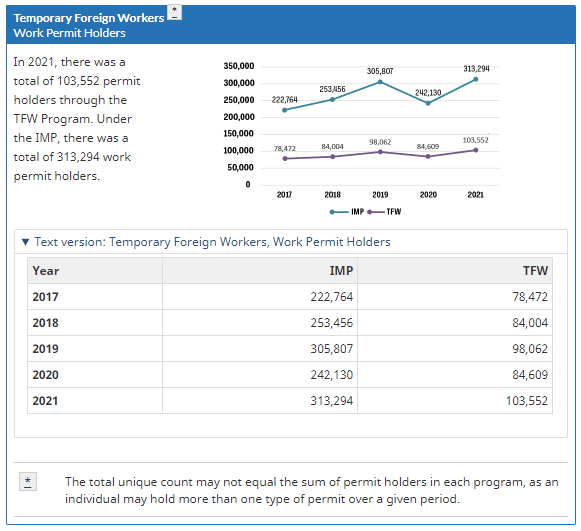The width and height of the screenshot is (581, 531).
Task: Click the 2017 IMP data point 222,764
Action: click(x=285, y=110)
